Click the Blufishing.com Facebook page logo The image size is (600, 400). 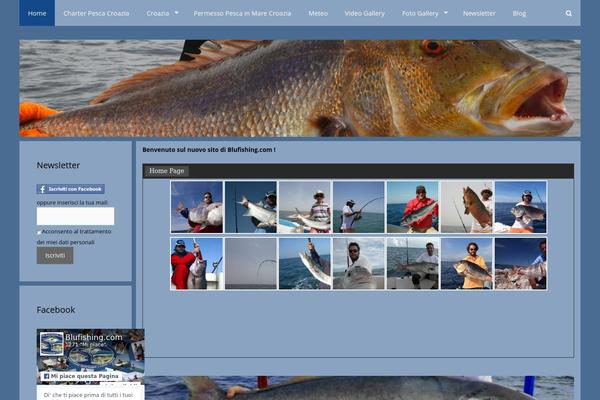(x=52, y=344)
